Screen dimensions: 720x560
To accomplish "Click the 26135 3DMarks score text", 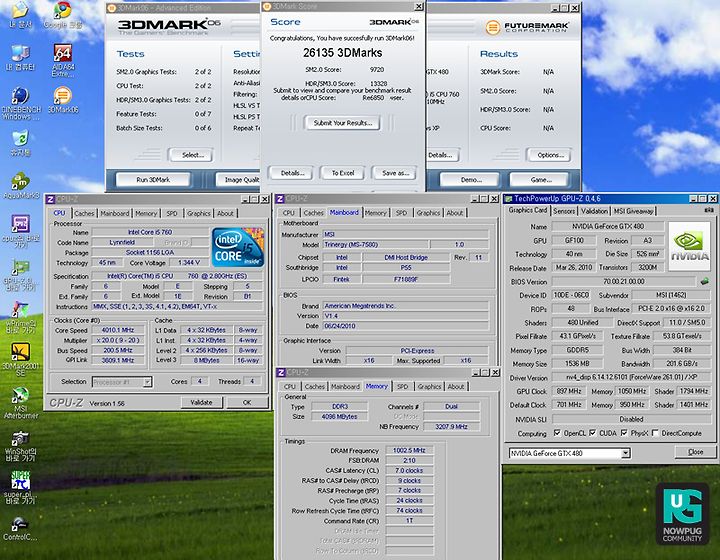I will click(x=343, y=53).
